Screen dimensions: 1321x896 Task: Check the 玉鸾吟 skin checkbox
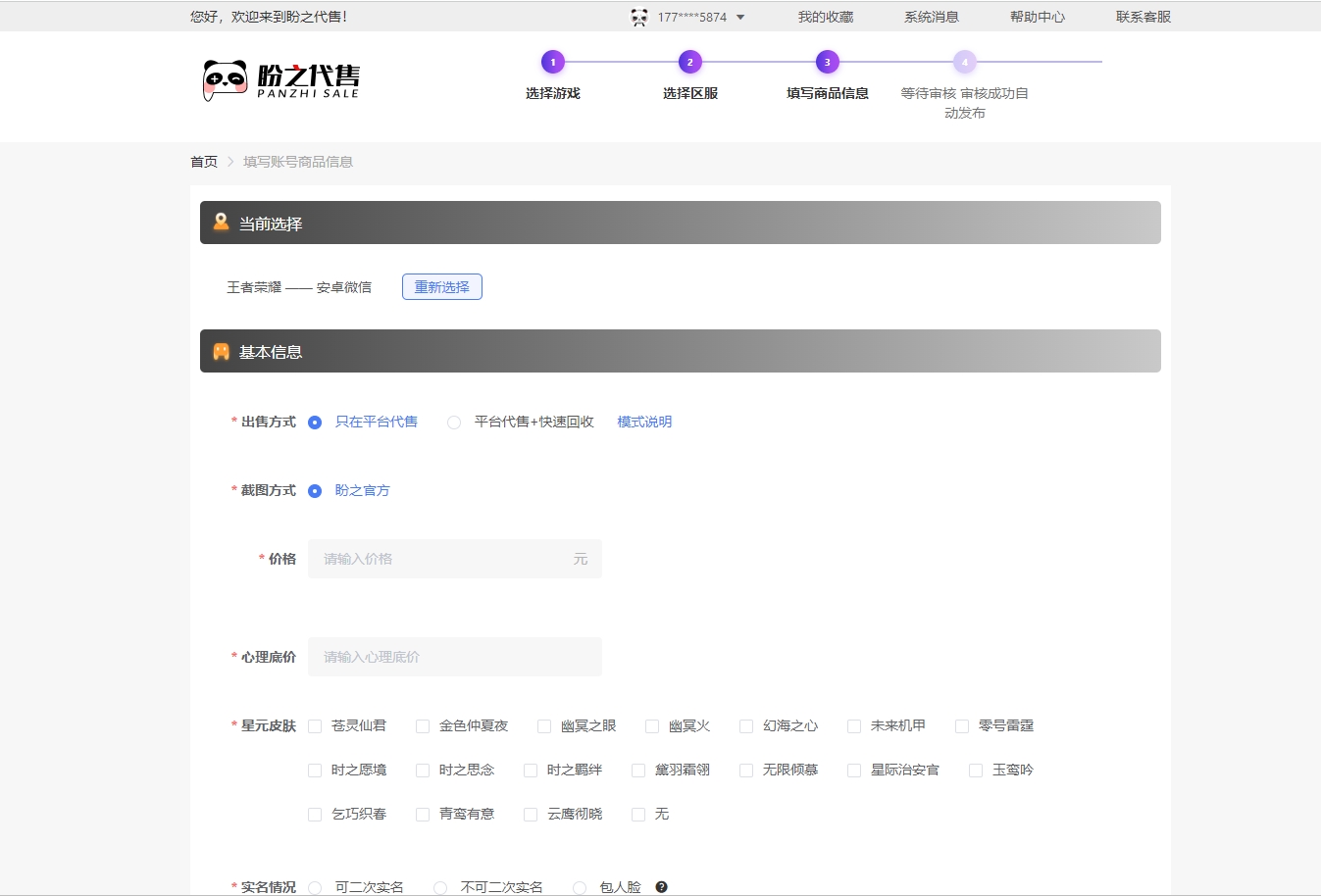coord(976,771)
